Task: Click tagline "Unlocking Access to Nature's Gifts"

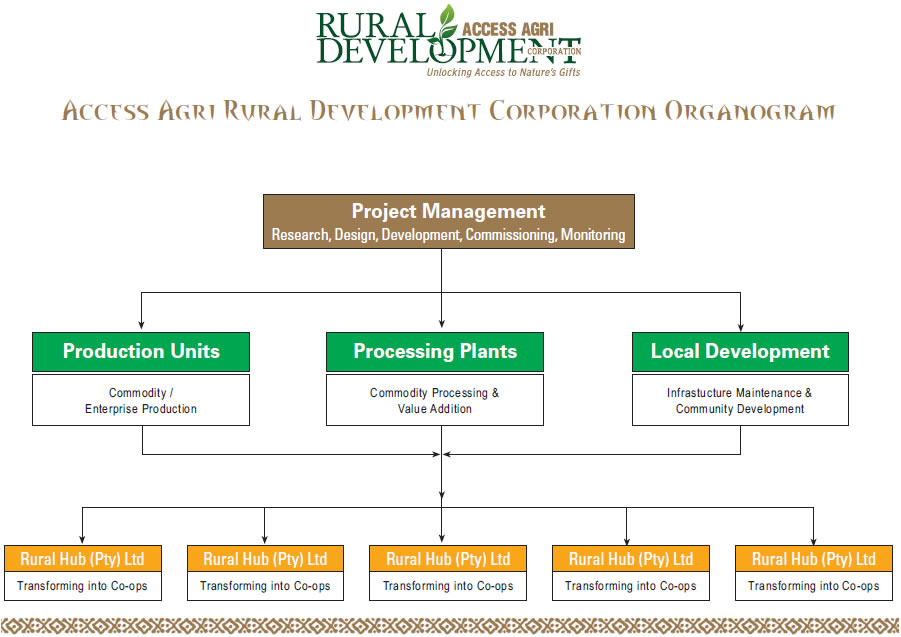Action: 503,72
